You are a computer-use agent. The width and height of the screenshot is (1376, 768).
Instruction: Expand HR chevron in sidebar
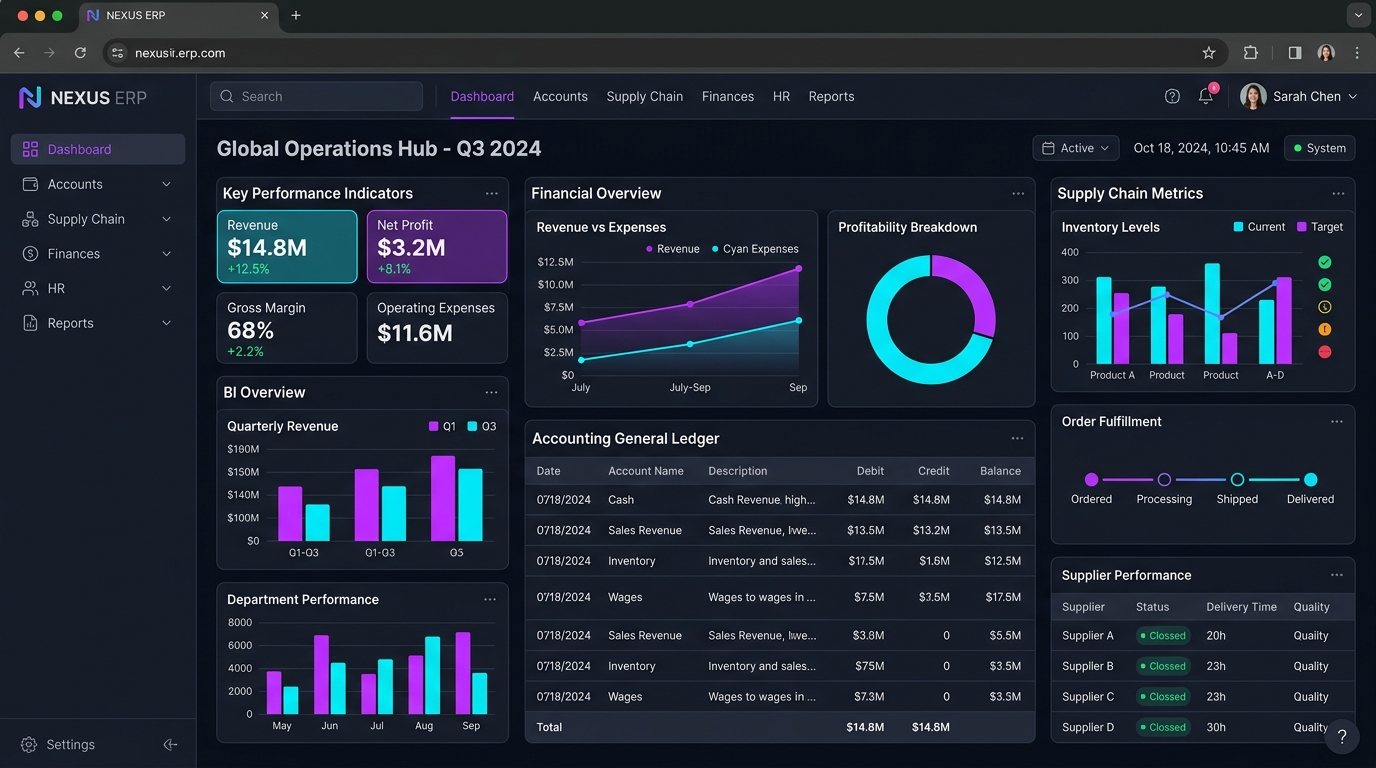[166, 288]
